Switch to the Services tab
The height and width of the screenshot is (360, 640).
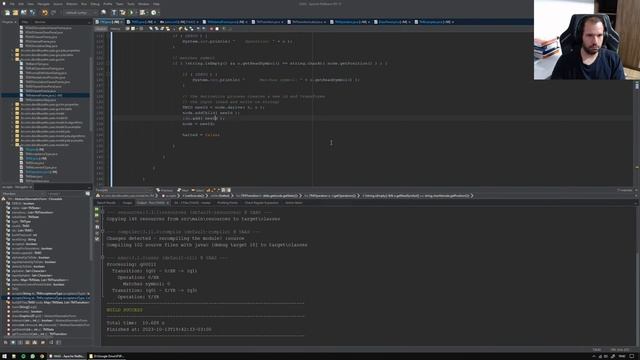click(40, 22)
